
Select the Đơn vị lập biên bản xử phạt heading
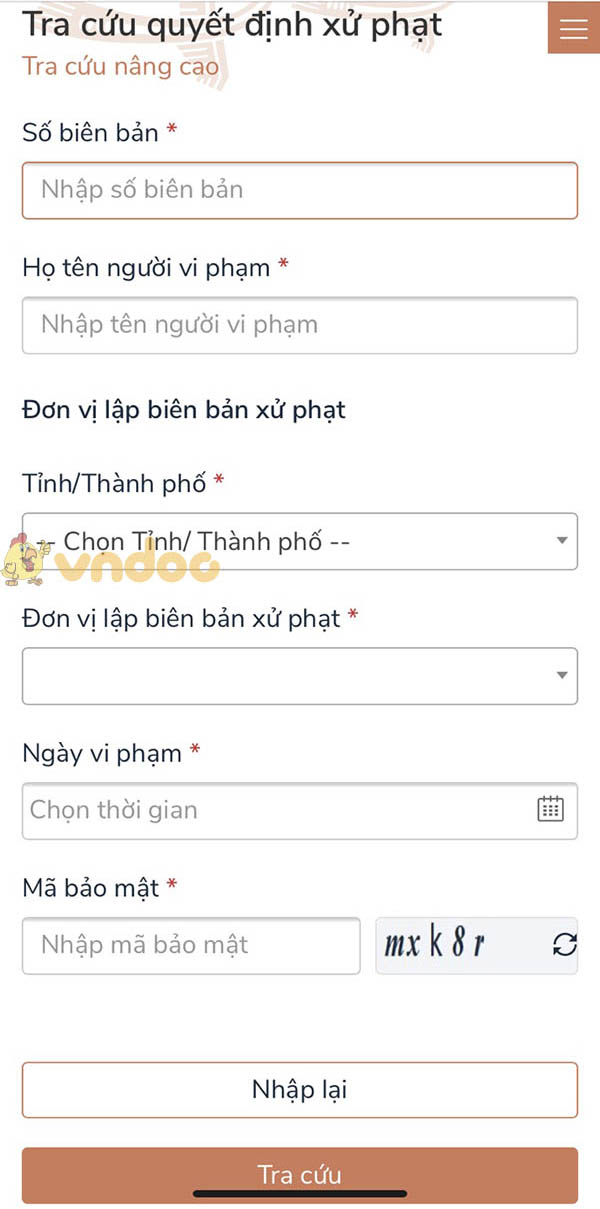point(184,408)
